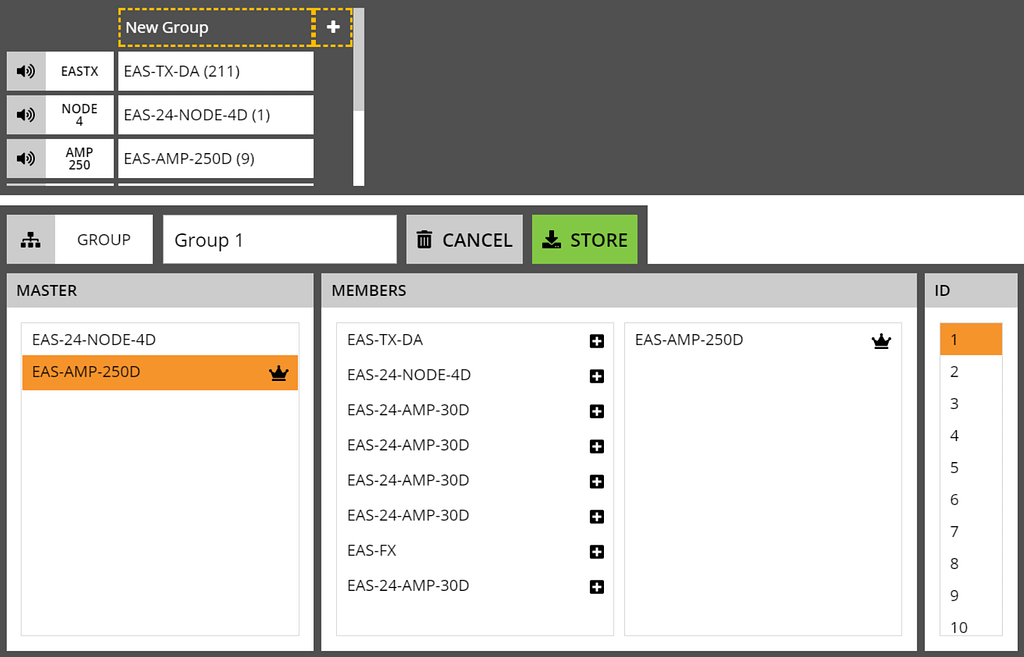The width and height of the screenshot is (1024, 657).
Task: Select ID 1
Action: click(971, 340)
